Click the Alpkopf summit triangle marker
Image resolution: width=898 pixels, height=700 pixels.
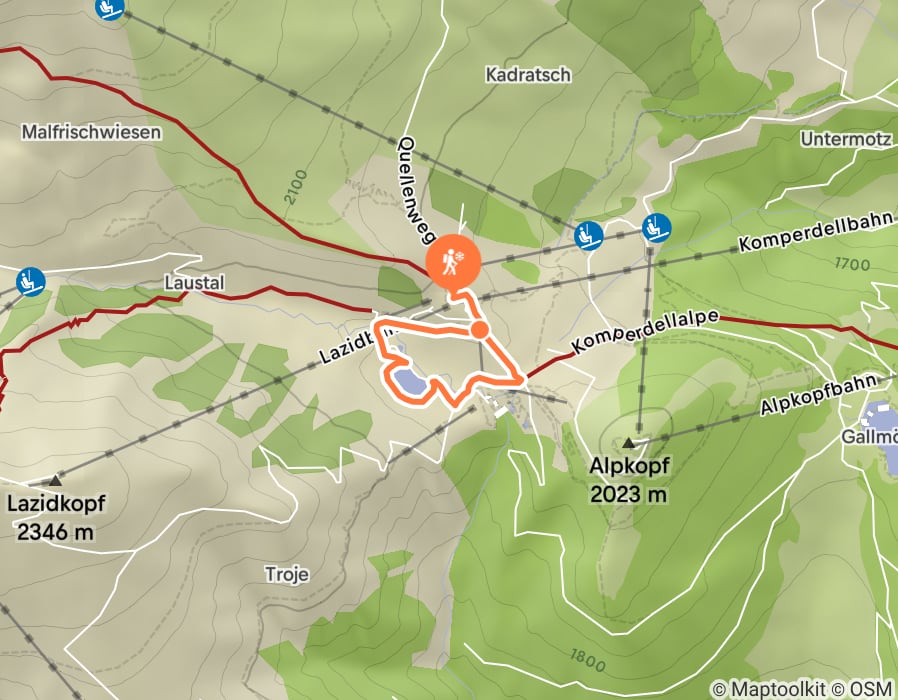tap(629, 442)
